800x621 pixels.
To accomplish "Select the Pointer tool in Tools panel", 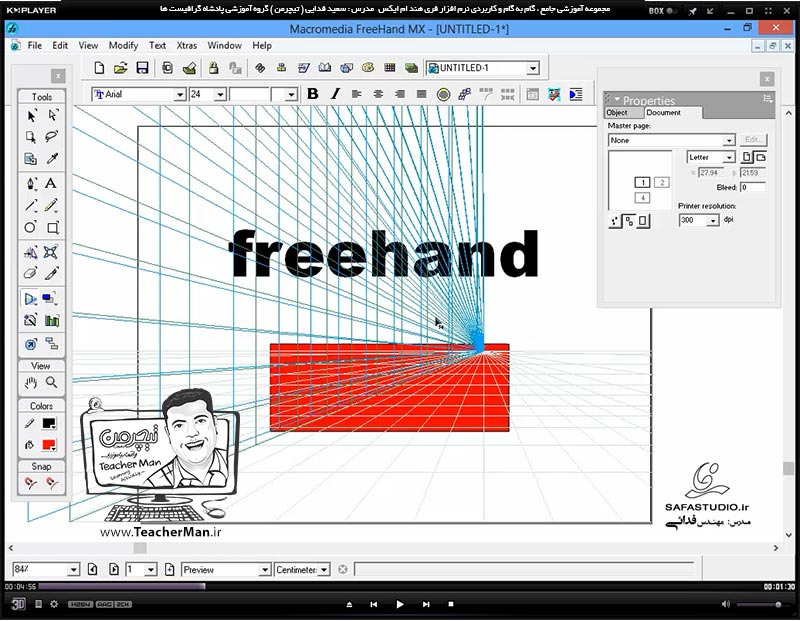I will [31, 116].
